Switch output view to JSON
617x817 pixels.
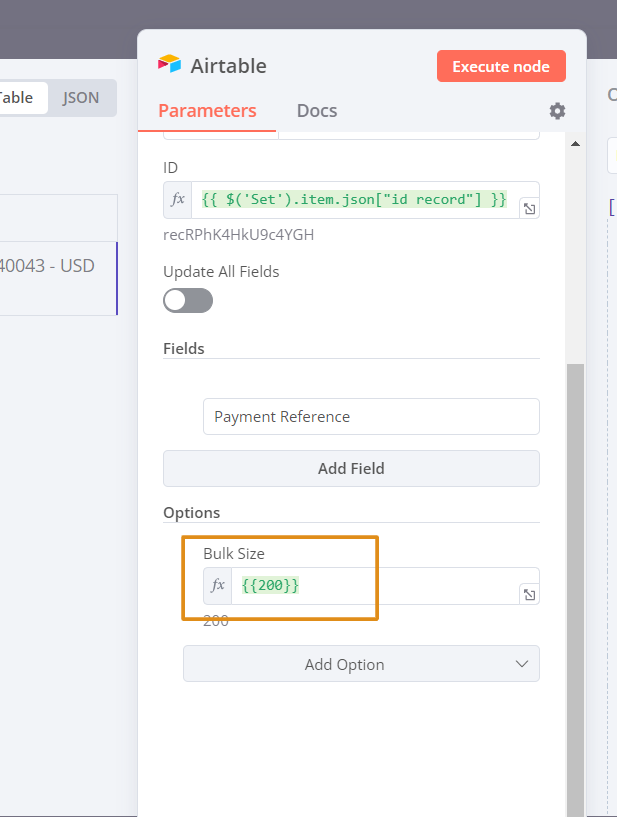[x=81, y=97]
